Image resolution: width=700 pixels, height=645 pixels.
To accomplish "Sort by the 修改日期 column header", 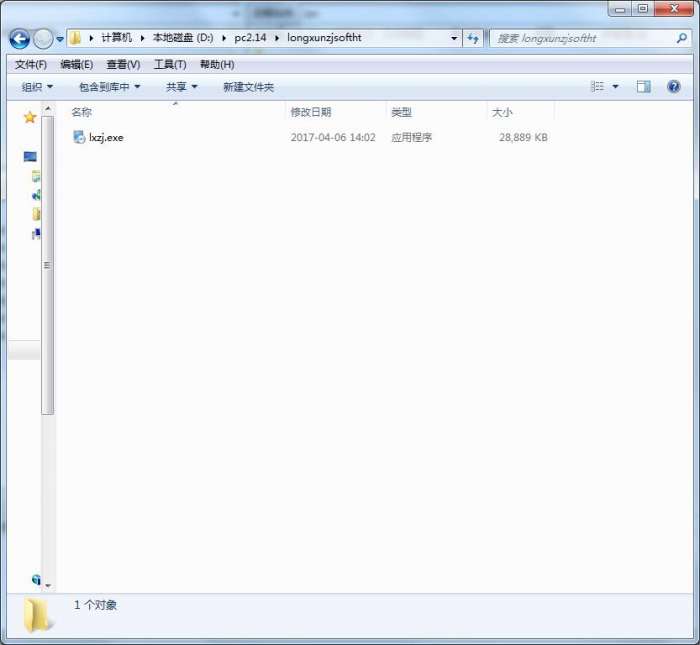I will pyautogui.click(x=310, y=112).
